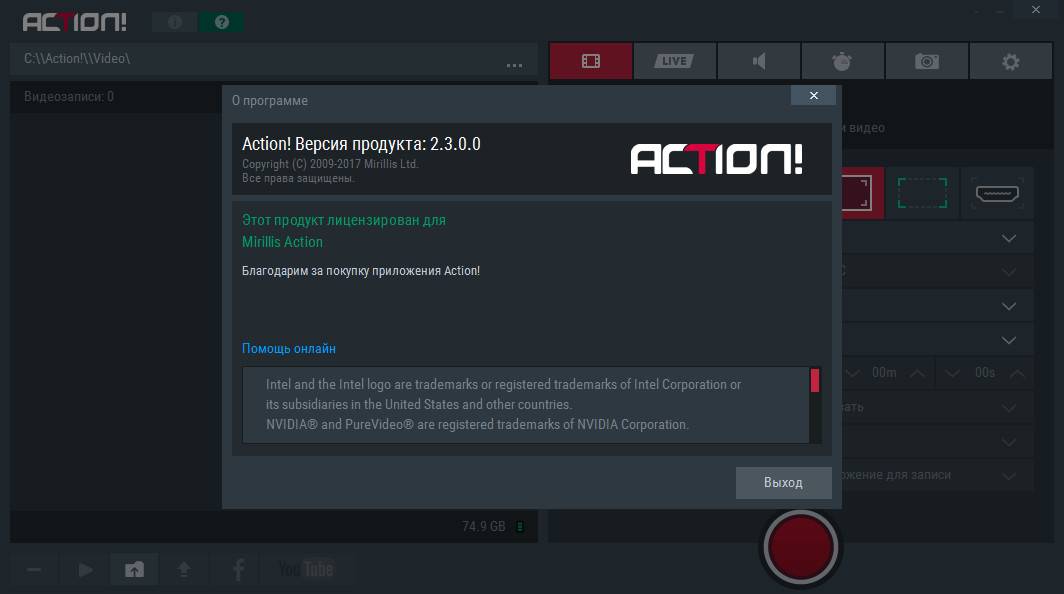The width and height of the screenshot is (1064, 594).
Task: Increase the 00m minutes timer value
Action: pos(917,373)
